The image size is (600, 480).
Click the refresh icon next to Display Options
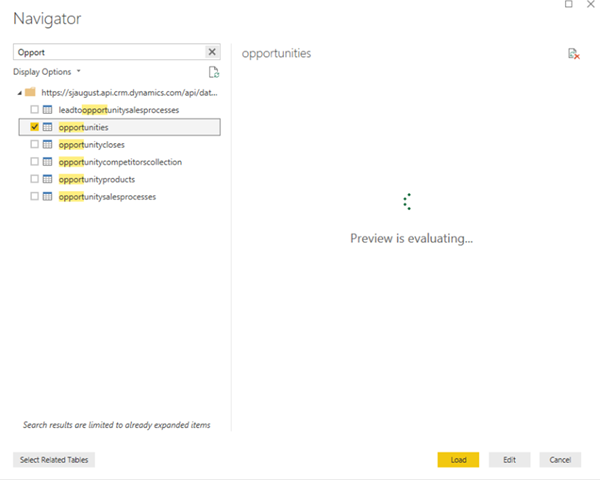[x=213, y=73]
